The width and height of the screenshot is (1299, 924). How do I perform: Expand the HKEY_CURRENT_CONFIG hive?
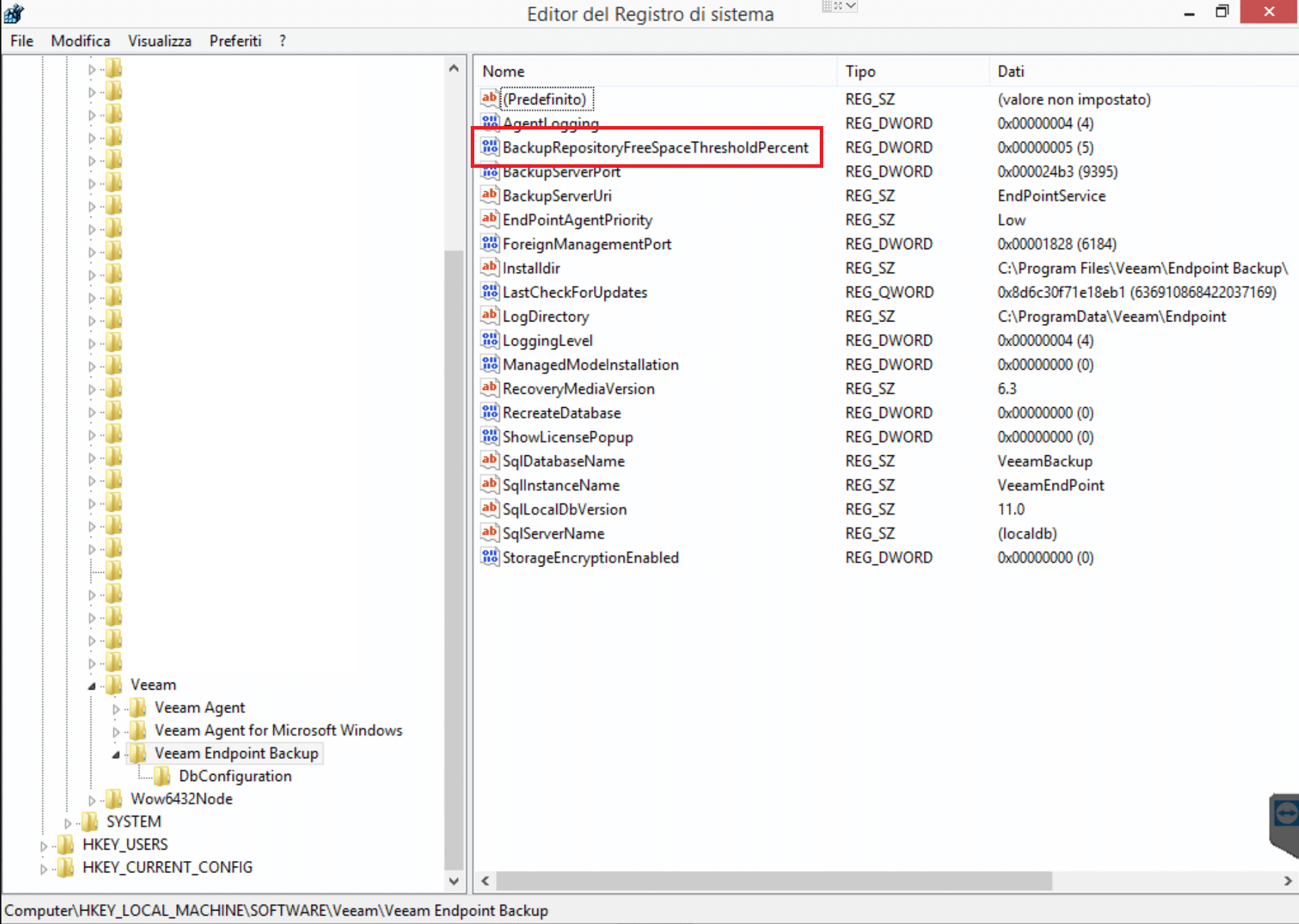(44, 868)
